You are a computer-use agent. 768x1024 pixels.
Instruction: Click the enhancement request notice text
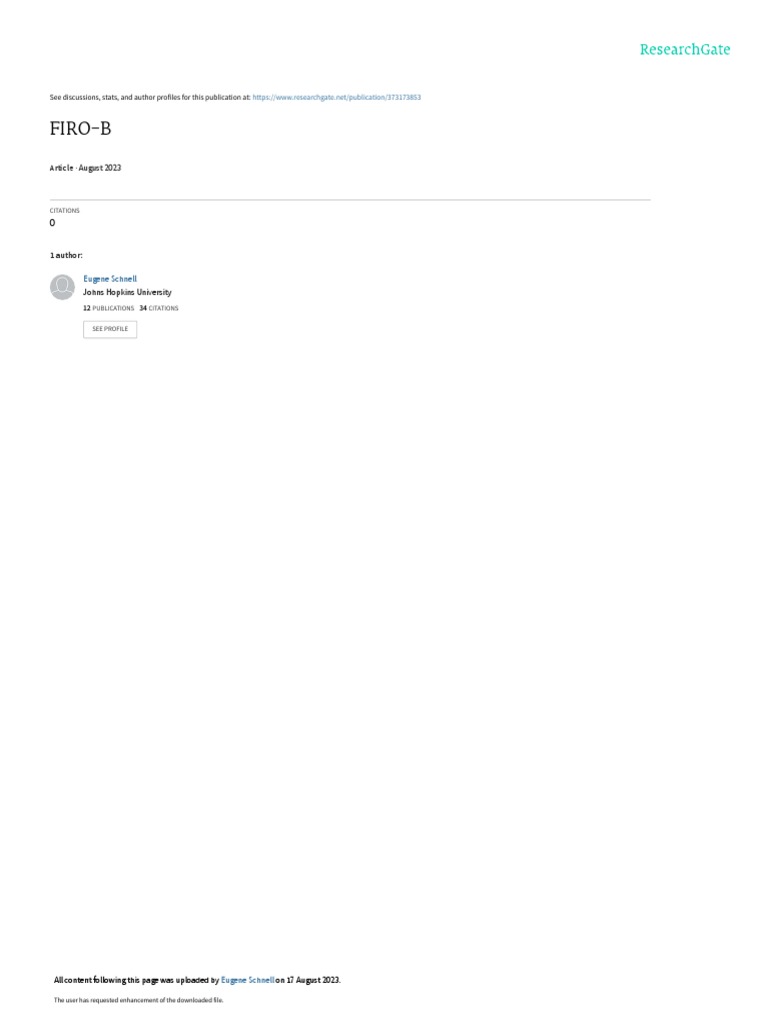click(x=138, y=1000)
